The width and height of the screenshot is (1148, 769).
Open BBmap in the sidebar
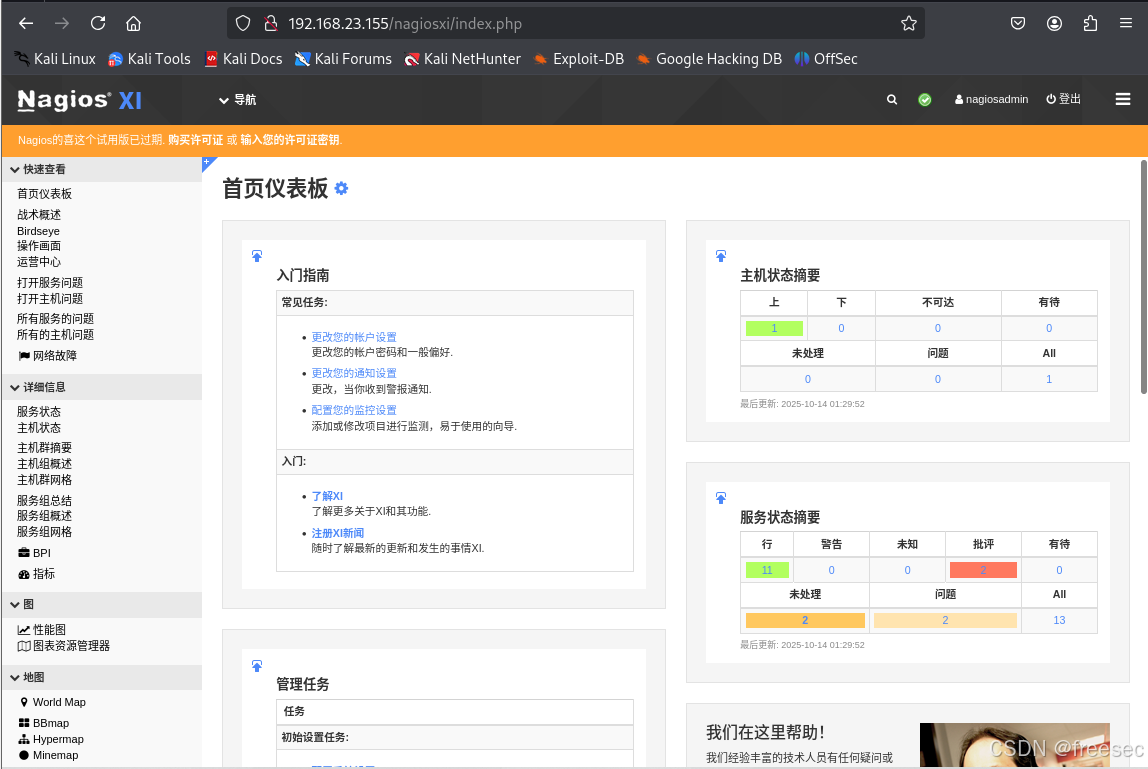[x=44, y=723]
